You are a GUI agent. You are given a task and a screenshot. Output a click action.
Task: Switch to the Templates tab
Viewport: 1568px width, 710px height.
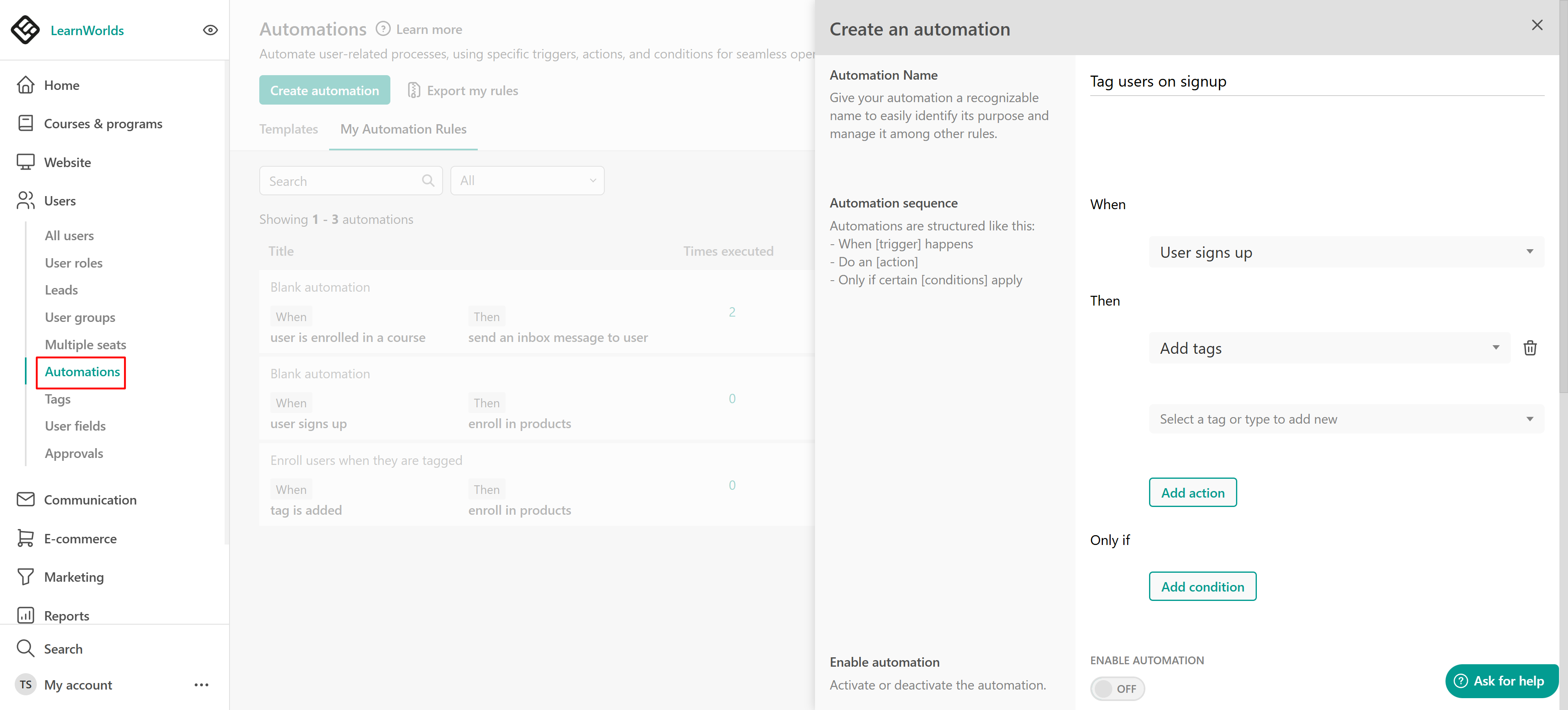click(289, 129)
